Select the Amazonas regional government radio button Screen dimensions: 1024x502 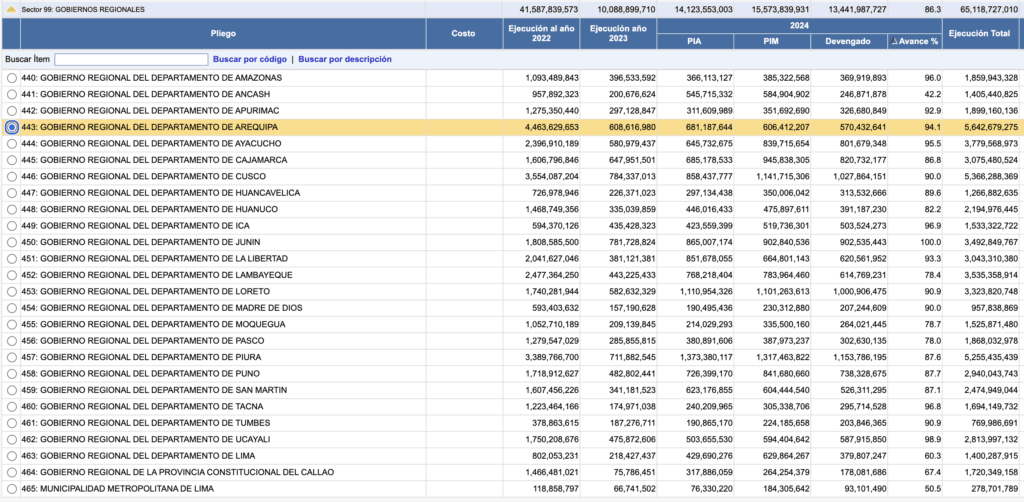[x=11, y=78]
